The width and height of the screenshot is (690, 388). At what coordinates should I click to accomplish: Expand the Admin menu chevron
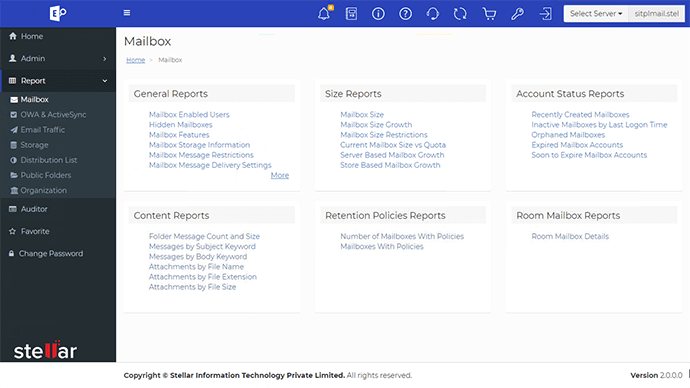(x=105, y=59)
